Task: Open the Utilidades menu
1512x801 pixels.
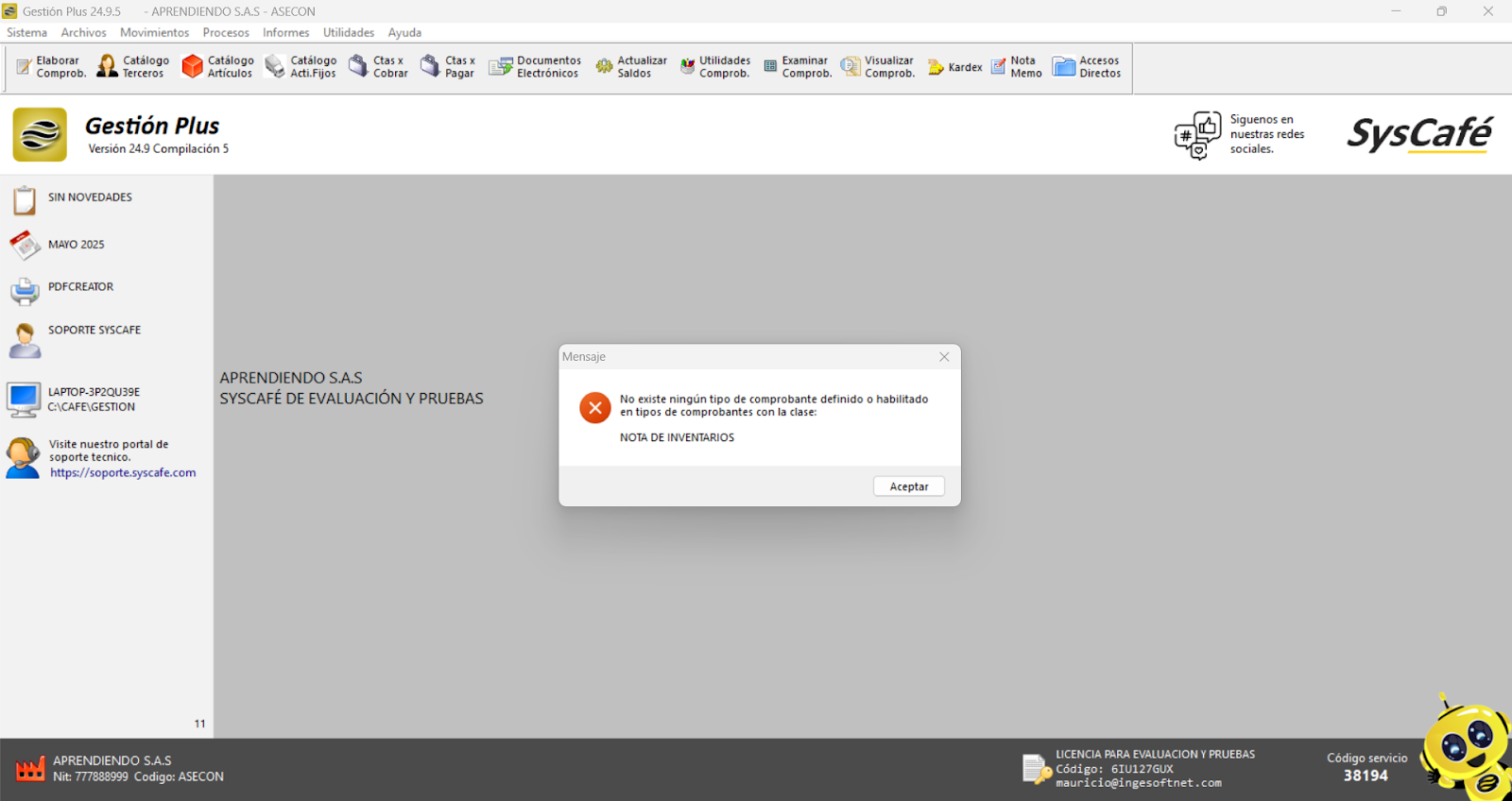Action: tap(349, 32)
